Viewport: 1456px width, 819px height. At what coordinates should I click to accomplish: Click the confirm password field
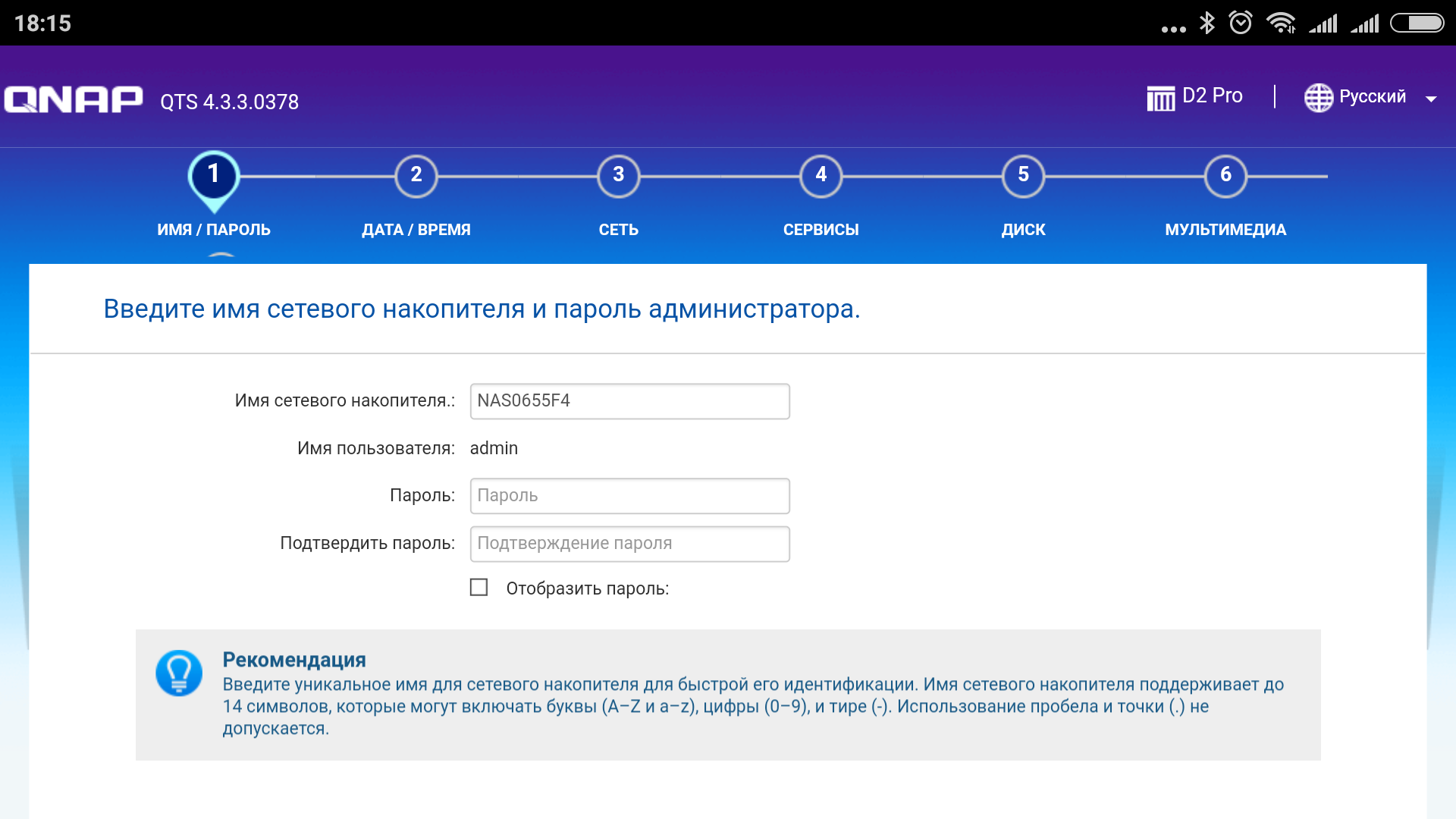tap(629, 544)
